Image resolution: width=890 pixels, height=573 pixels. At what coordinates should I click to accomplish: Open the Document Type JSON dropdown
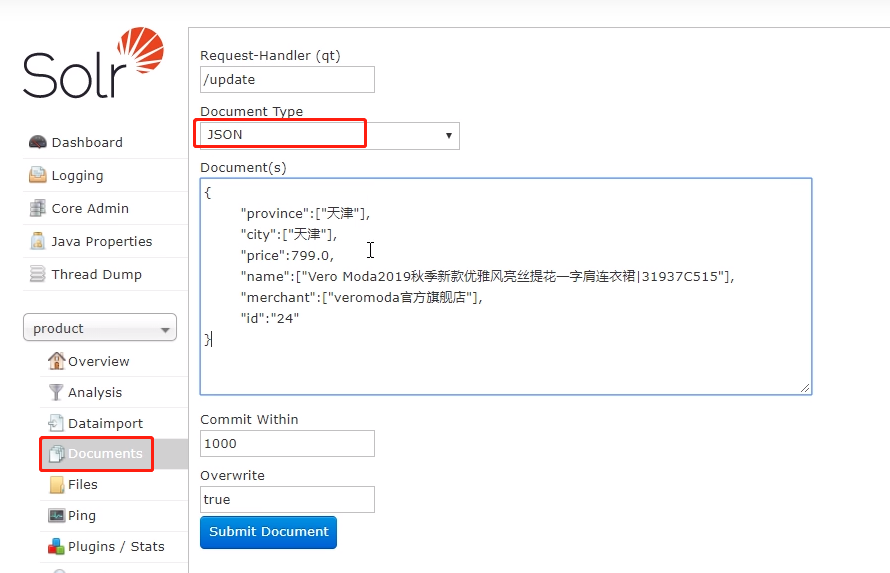point(330,136)
